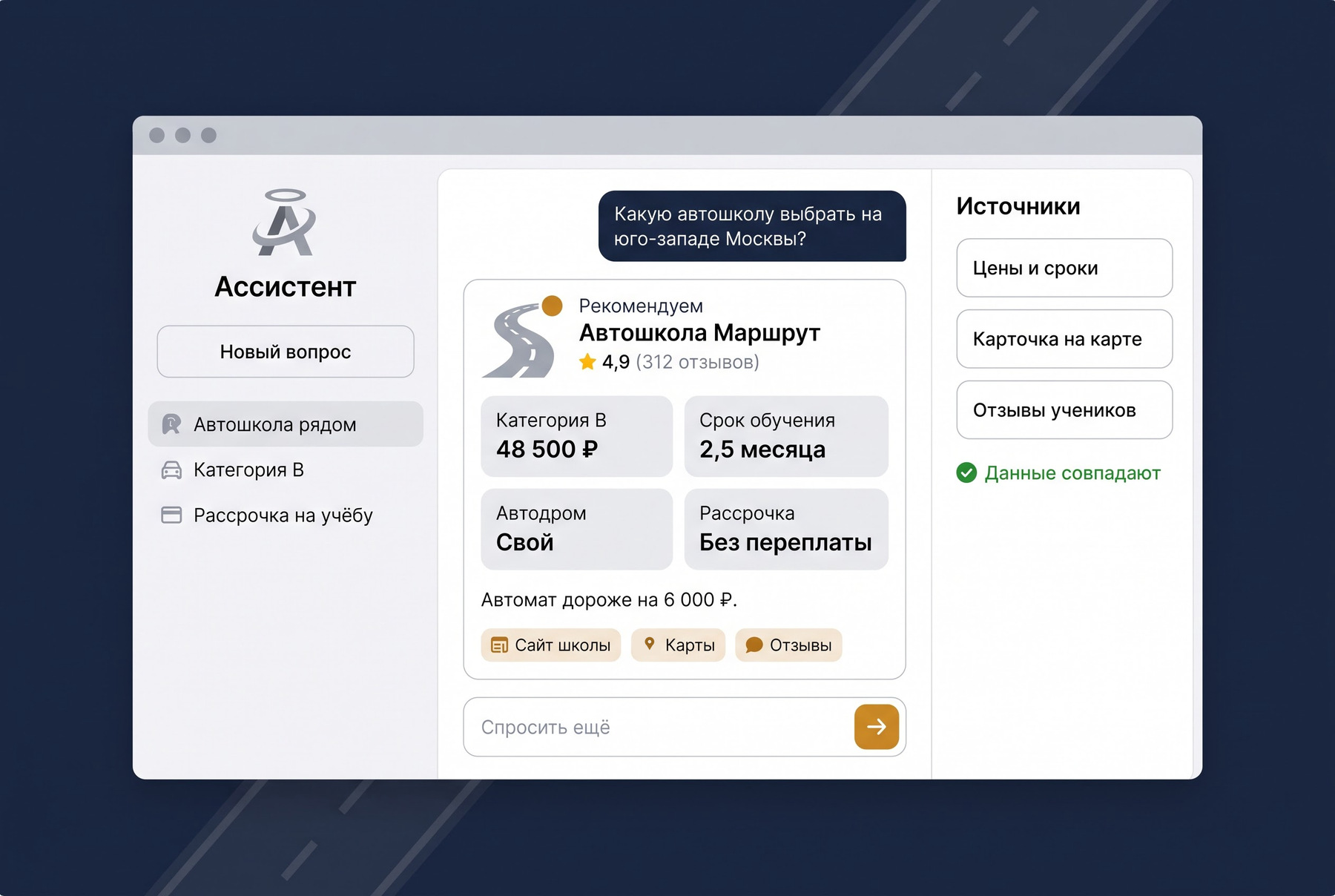Open the Карты chip with pin icon
Screen dimensions: 1335x896
coord(678,645)
